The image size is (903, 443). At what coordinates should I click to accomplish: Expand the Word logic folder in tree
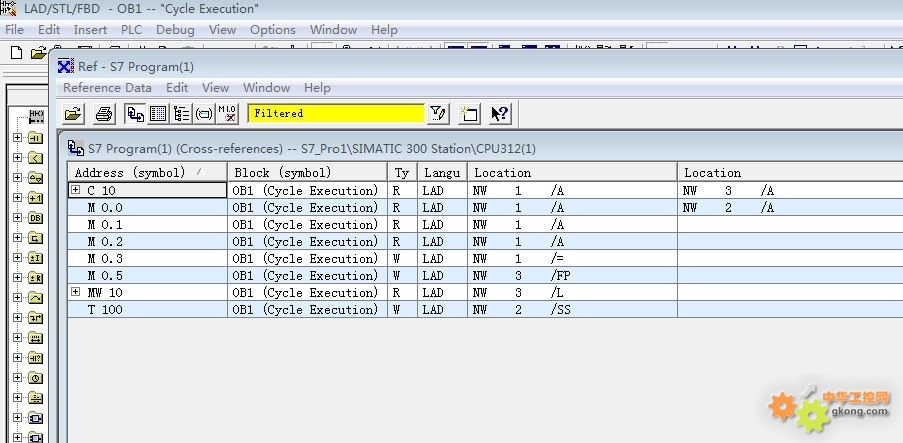[17, 398]
